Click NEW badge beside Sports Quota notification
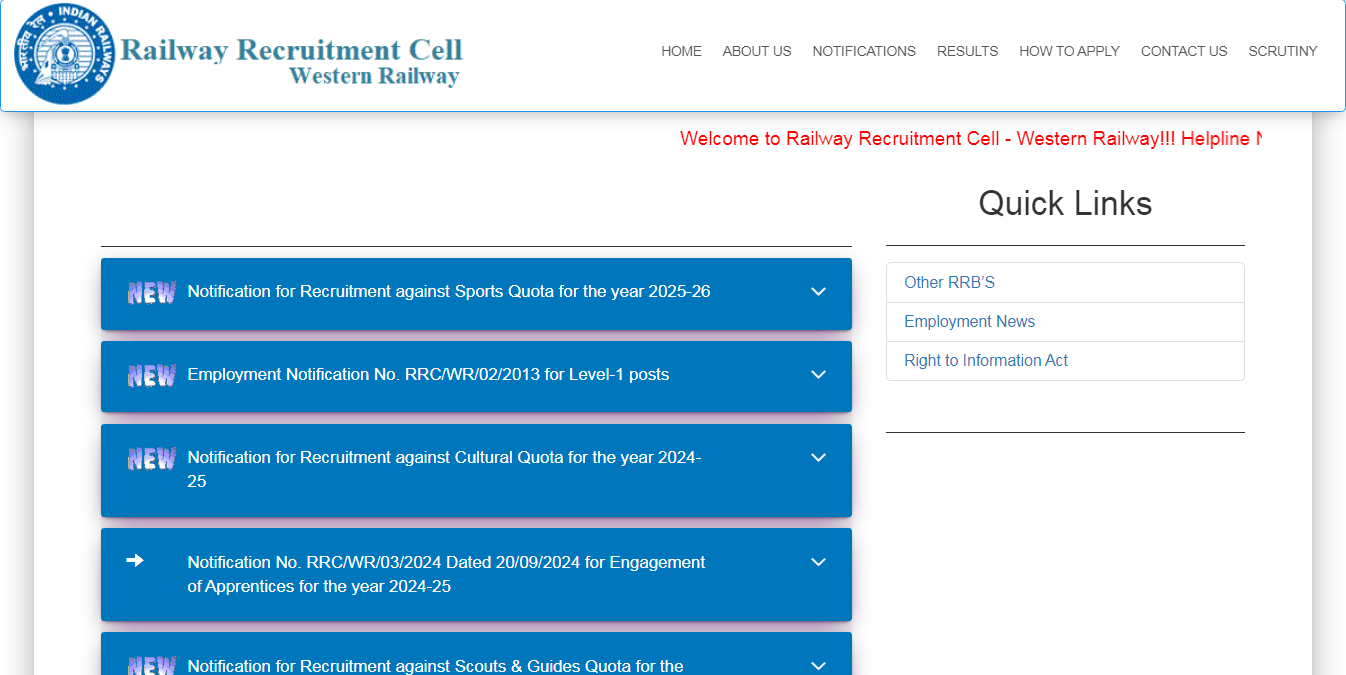The image size is (1346, 675). point(151,293)
